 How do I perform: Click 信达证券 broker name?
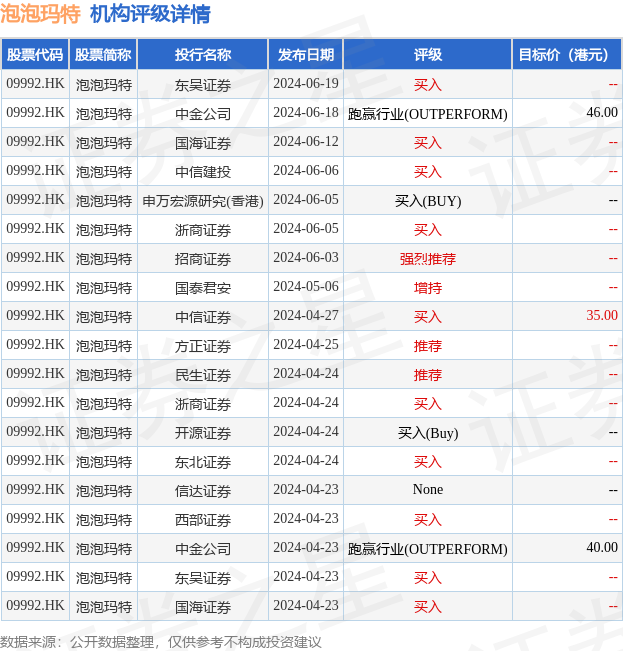pyautogui.click(x=203, y=491)
